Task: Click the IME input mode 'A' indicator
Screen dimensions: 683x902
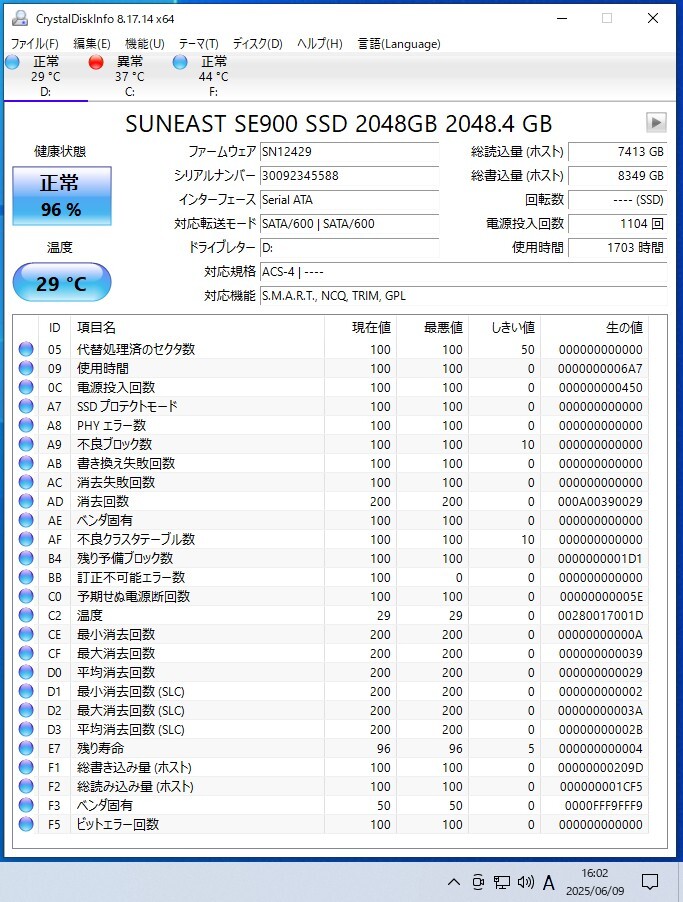Action: 549,882
